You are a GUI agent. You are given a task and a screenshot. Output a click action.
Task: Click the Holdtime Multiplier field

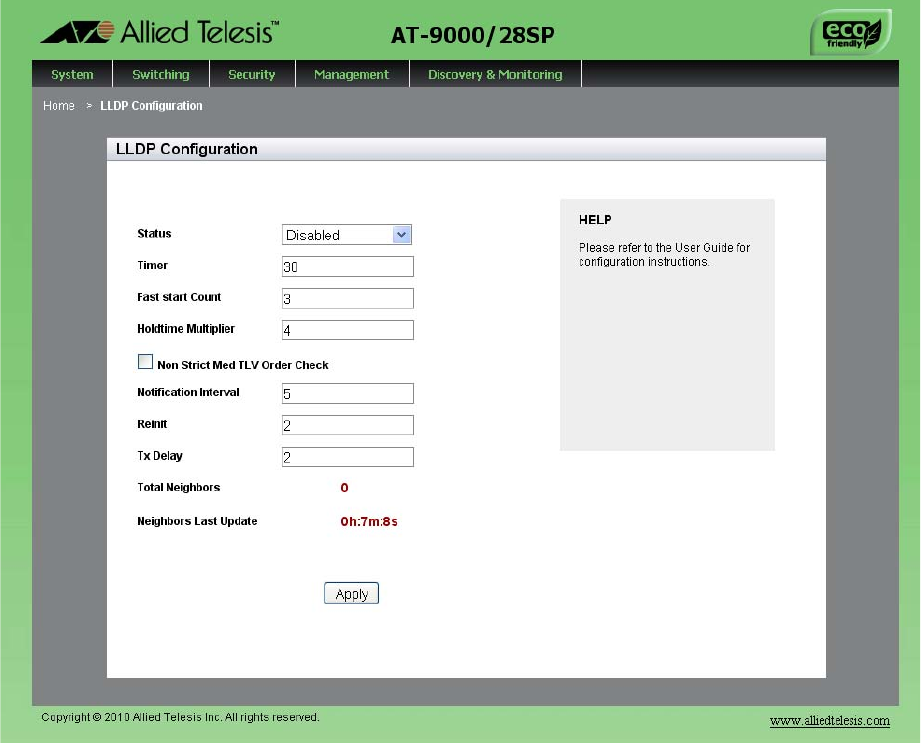(348, 330)
